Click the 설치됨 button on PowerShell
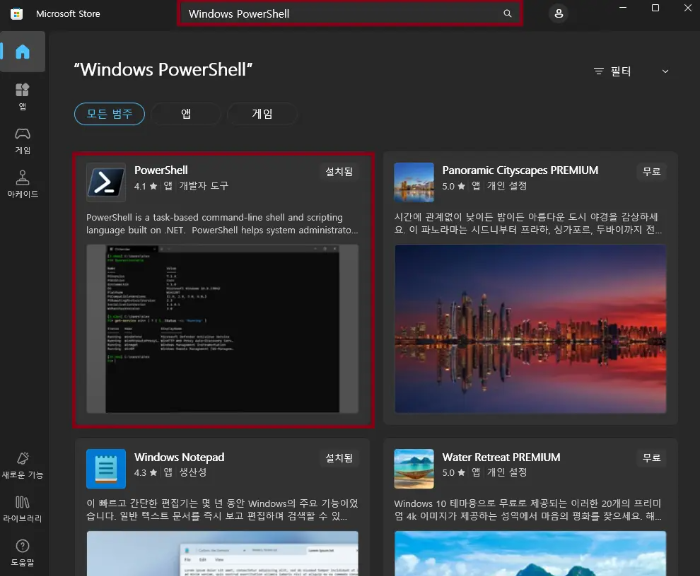700x576 pixels. (339, 171)
